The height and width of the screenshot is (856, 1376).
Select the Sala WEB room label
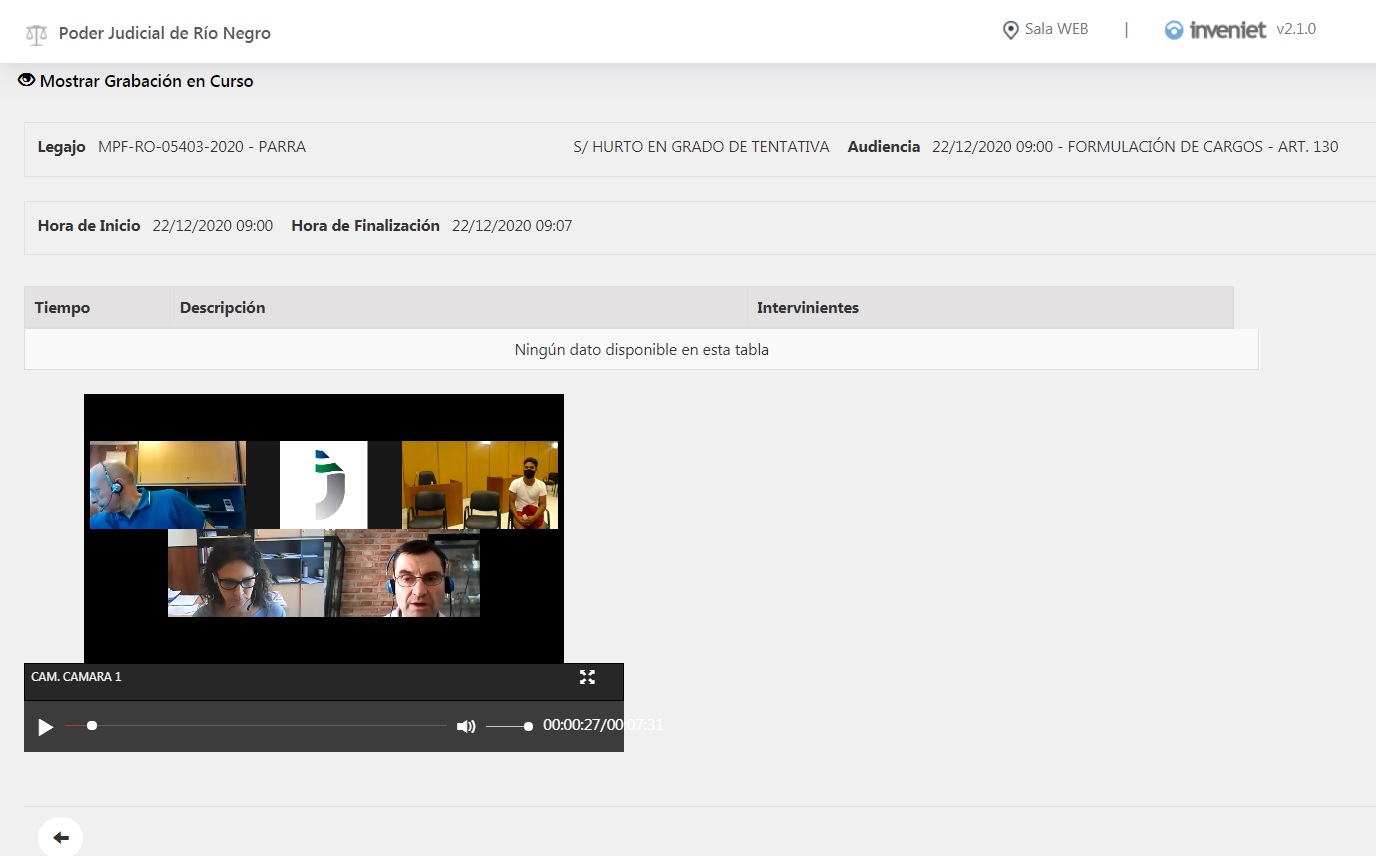pos(1056,29)
